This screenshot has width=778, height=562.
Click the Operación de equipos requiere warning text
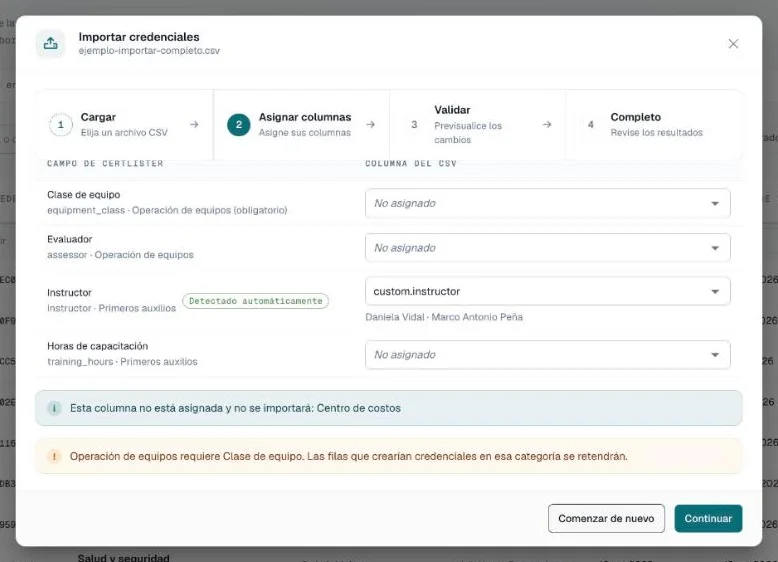[348, 456]
